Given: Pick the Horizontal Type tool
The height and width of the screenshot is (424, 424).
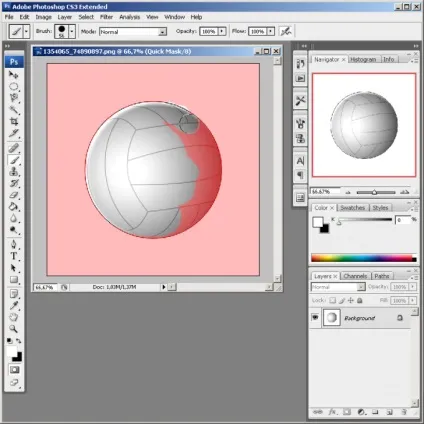Looking at the screenshot, I should [14, 256].
